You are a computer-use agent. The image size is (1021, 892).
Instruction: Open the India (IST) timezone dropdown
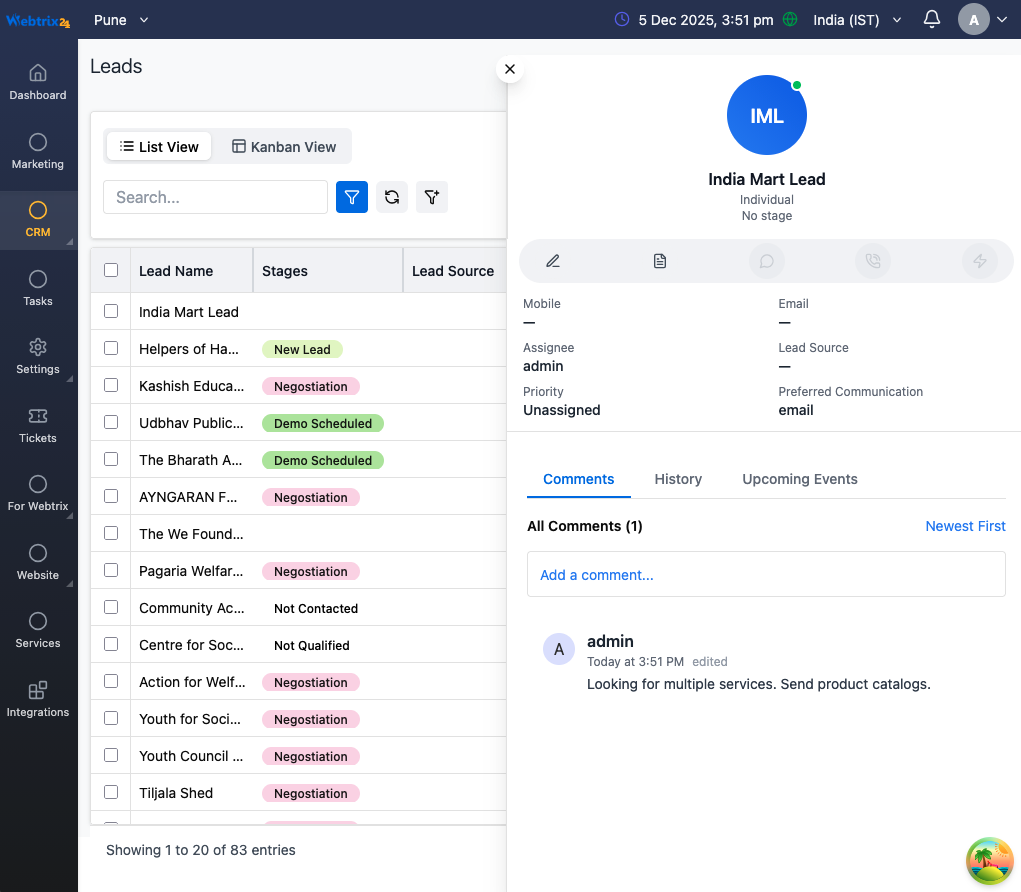pyautogui.click(x=857, y=20)
